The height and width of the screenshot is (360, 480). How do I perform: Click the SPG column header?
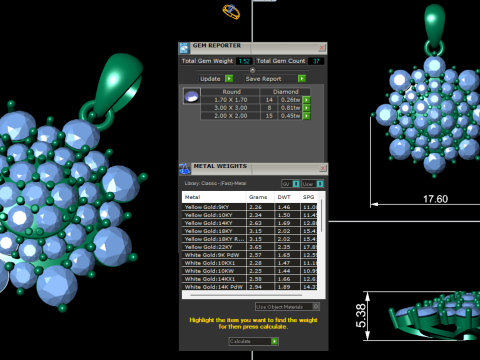(309, 197)
